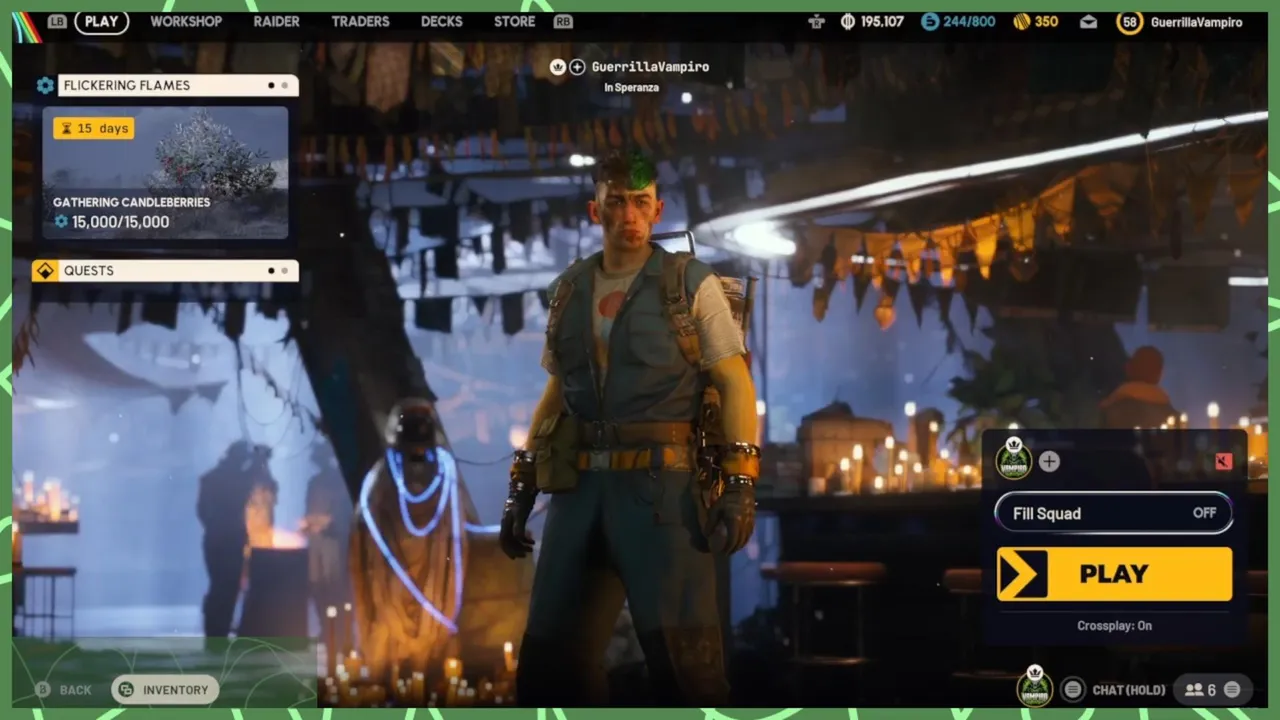Click the Quests diamond icon

45,270
